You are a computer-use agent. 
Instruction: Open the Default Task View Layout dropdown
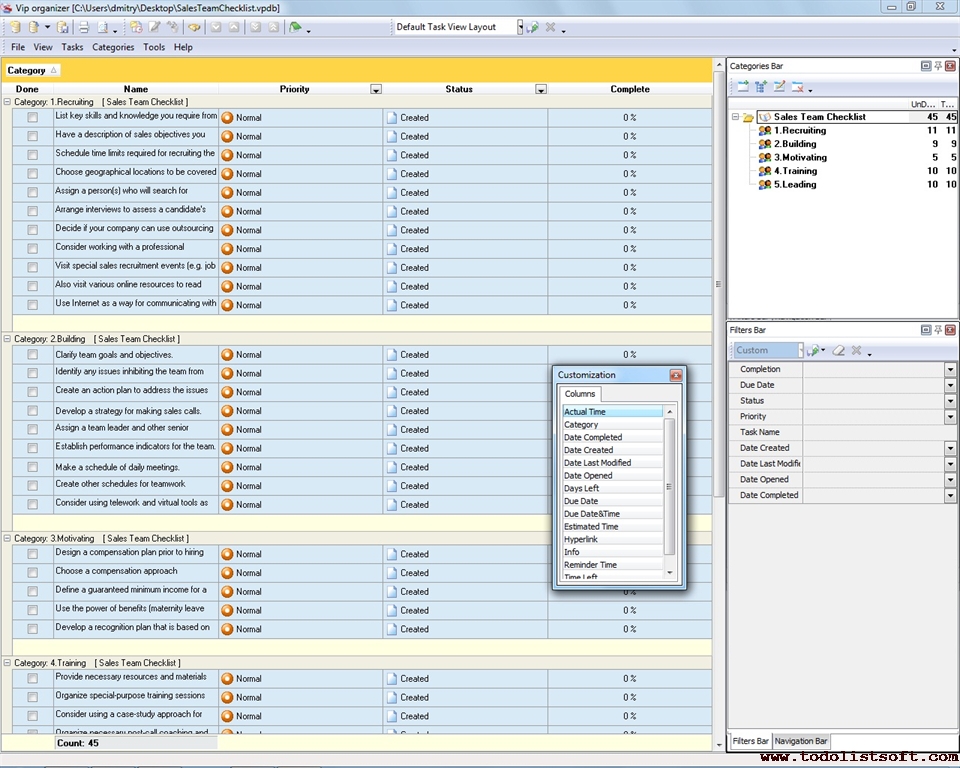[x=520, y=27]
